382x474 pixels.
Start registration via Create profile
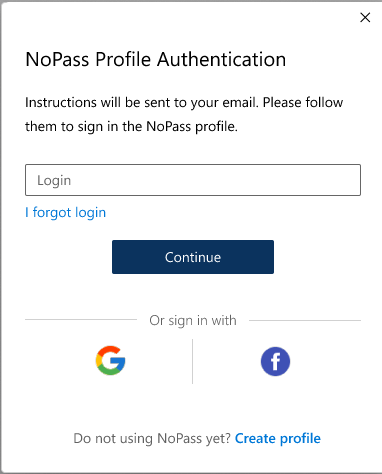coord(278,438)
